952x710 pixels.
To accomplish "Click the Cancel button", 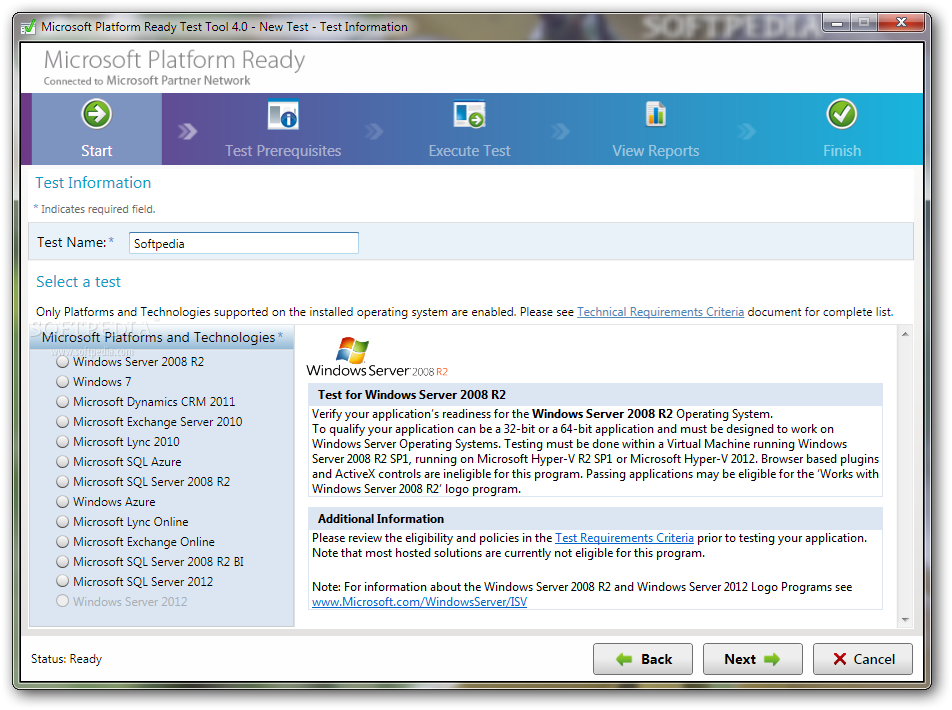I will click(863, 659).
